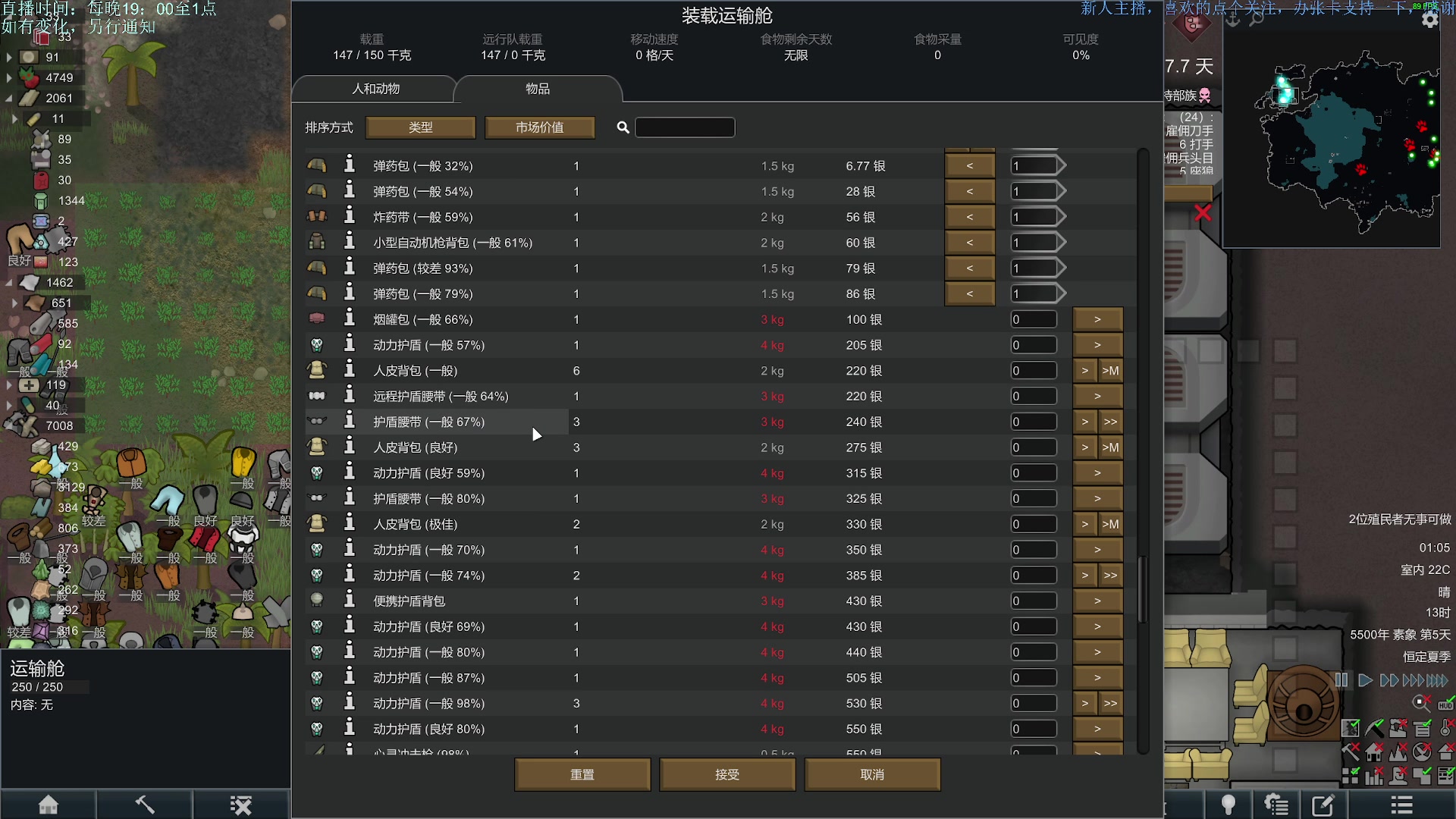
Task: Open info for 炸药带 (一般 59%)
Action: 350,216
